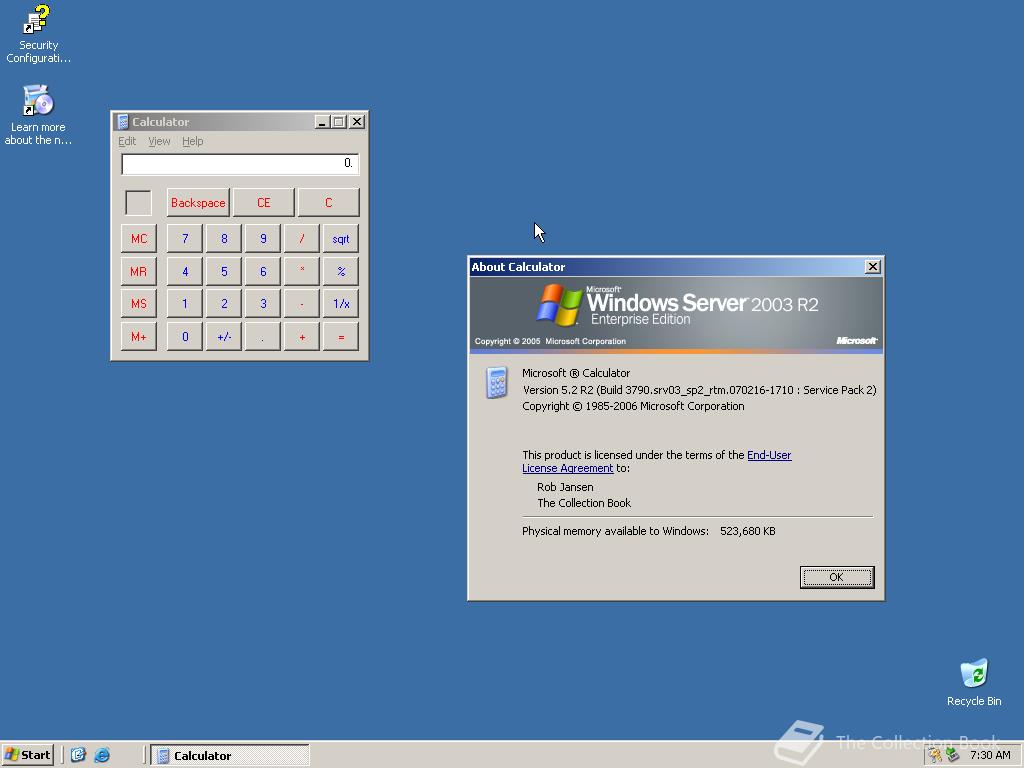This screenshot has height=768, width=1024.
Task: Minimize the Calculator window
Action: click(322, 121)
